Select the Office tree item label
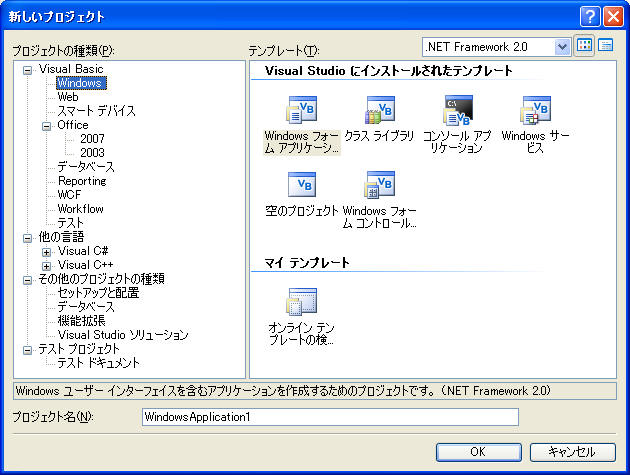Viewport: 630px width, 475px height. point(73,125)
